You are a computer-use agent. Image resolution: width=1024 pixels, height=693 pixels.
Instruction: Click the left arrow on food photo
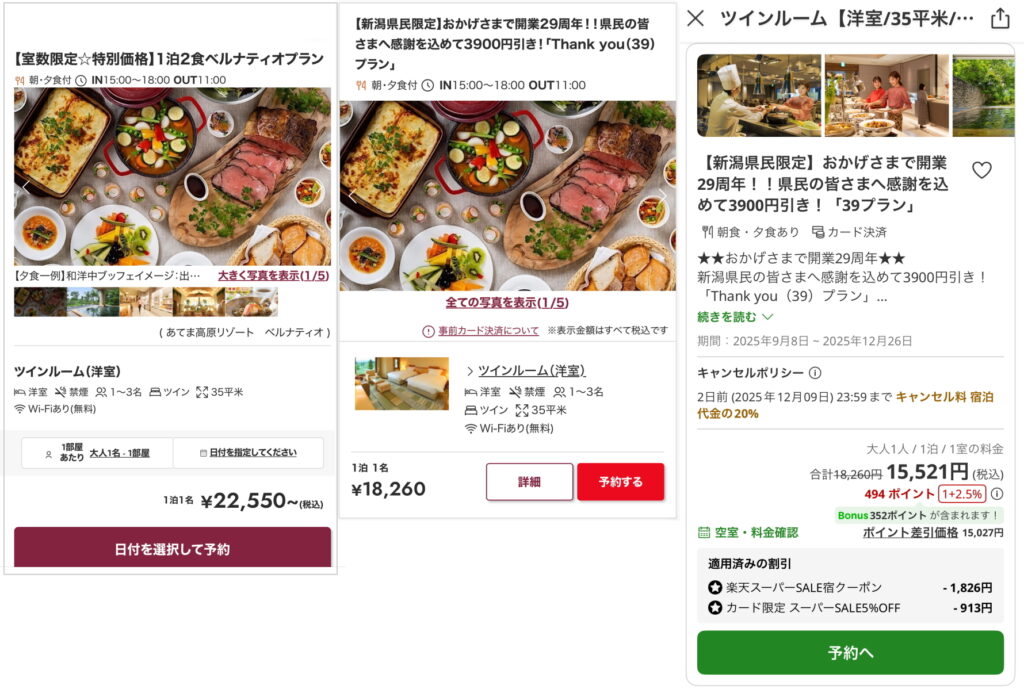(27, 188)
